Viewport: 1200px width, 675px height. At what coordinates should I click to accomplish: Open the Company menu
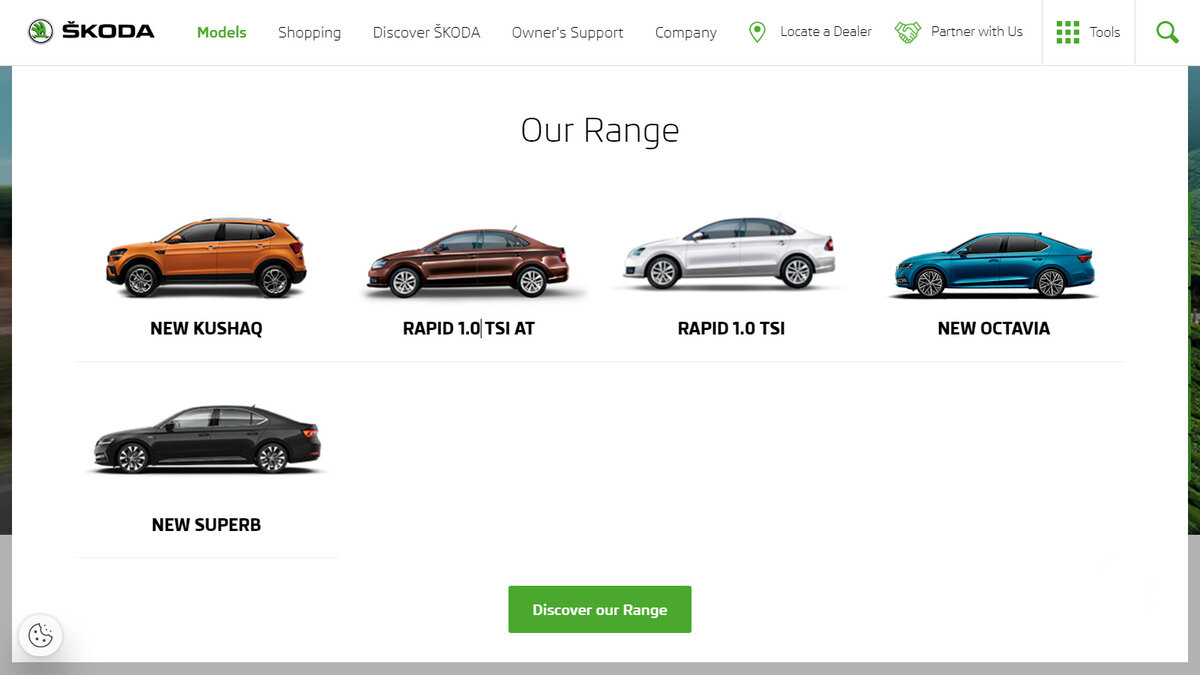click(686, 32)
